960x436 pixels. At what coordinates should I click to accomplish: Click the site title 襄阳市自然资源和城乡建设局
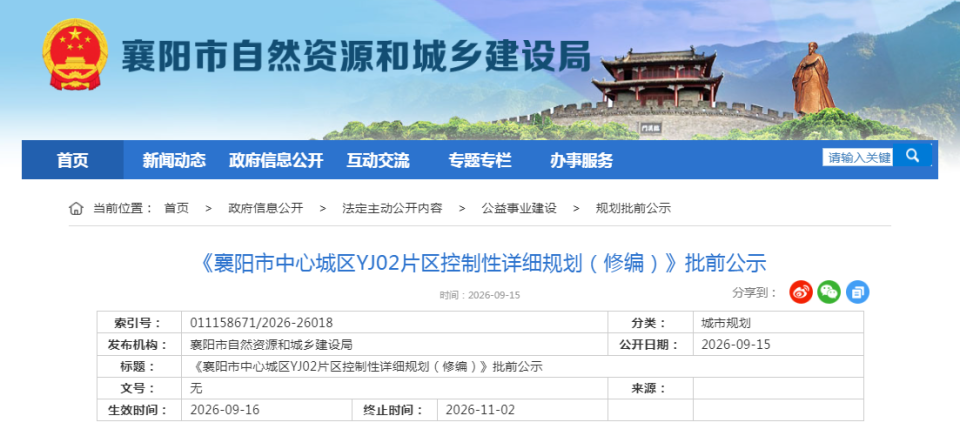(x=356, y=57)
